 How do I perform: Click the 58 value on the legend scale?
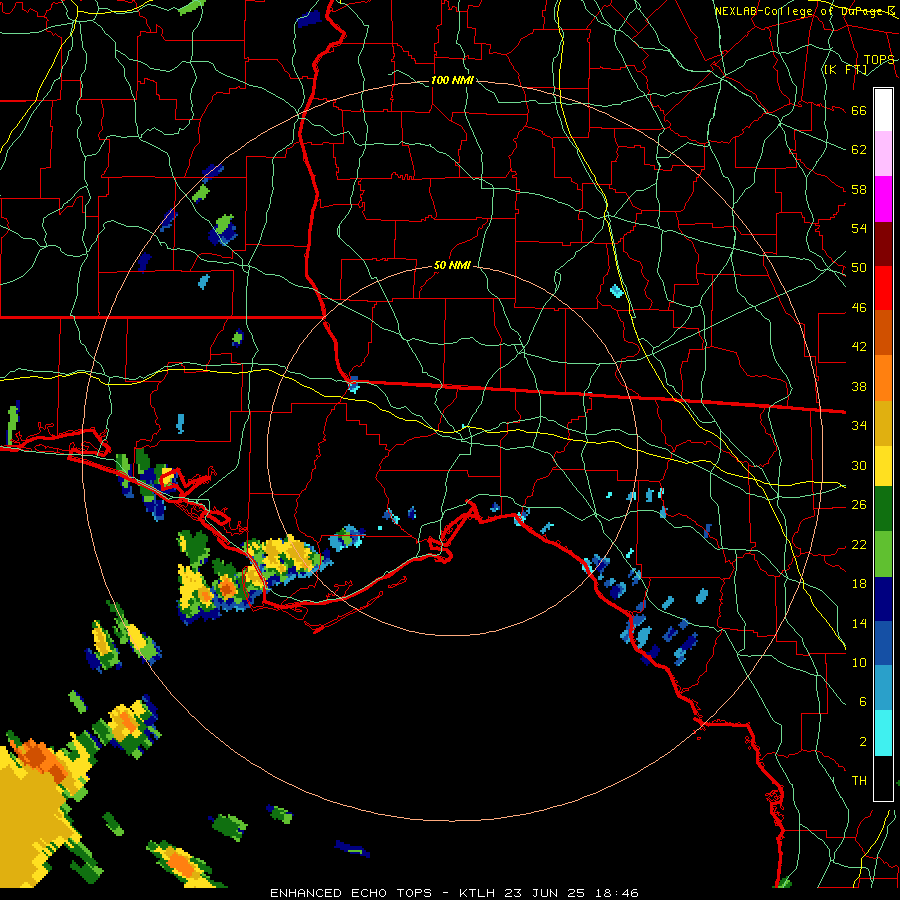(x=859, y=189)
